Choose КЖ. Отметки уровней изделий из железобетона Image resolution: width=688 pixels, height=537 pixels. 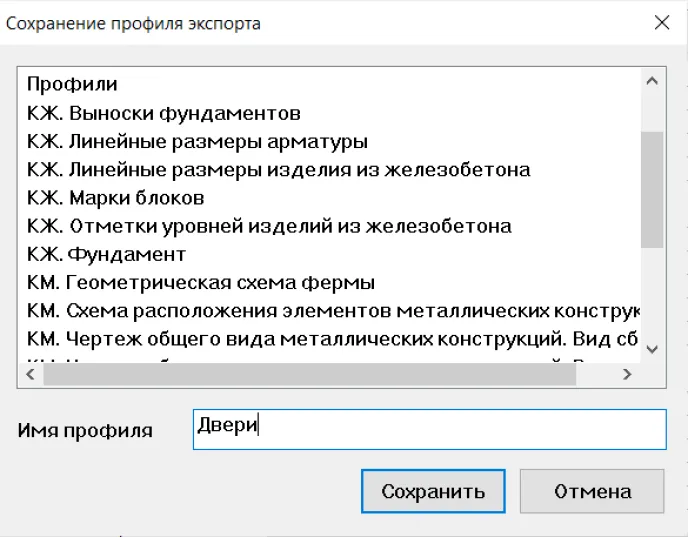(269, 226)
